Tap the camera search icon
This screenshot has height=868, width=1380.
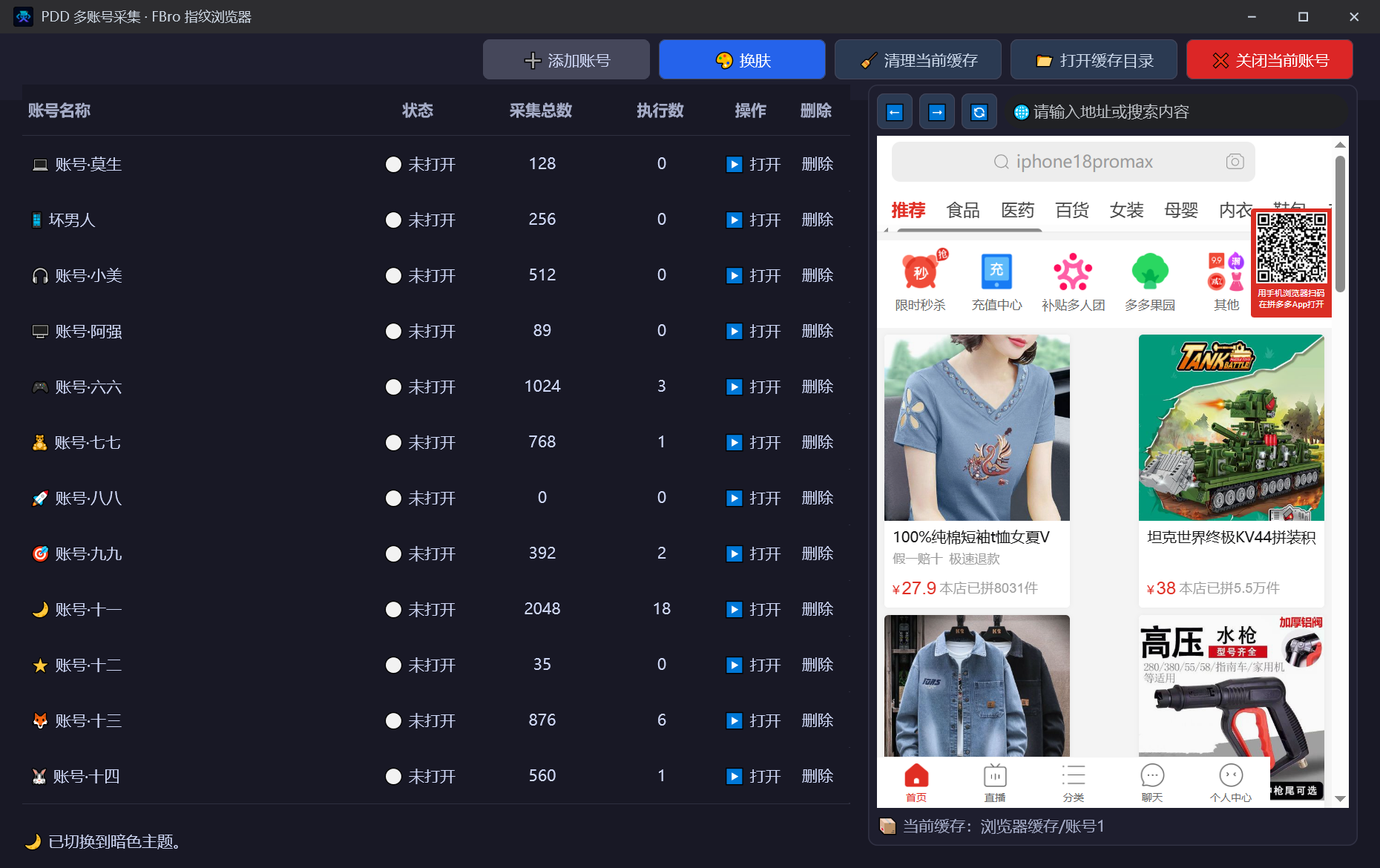pyautogui.click(x=1235, y=161)
